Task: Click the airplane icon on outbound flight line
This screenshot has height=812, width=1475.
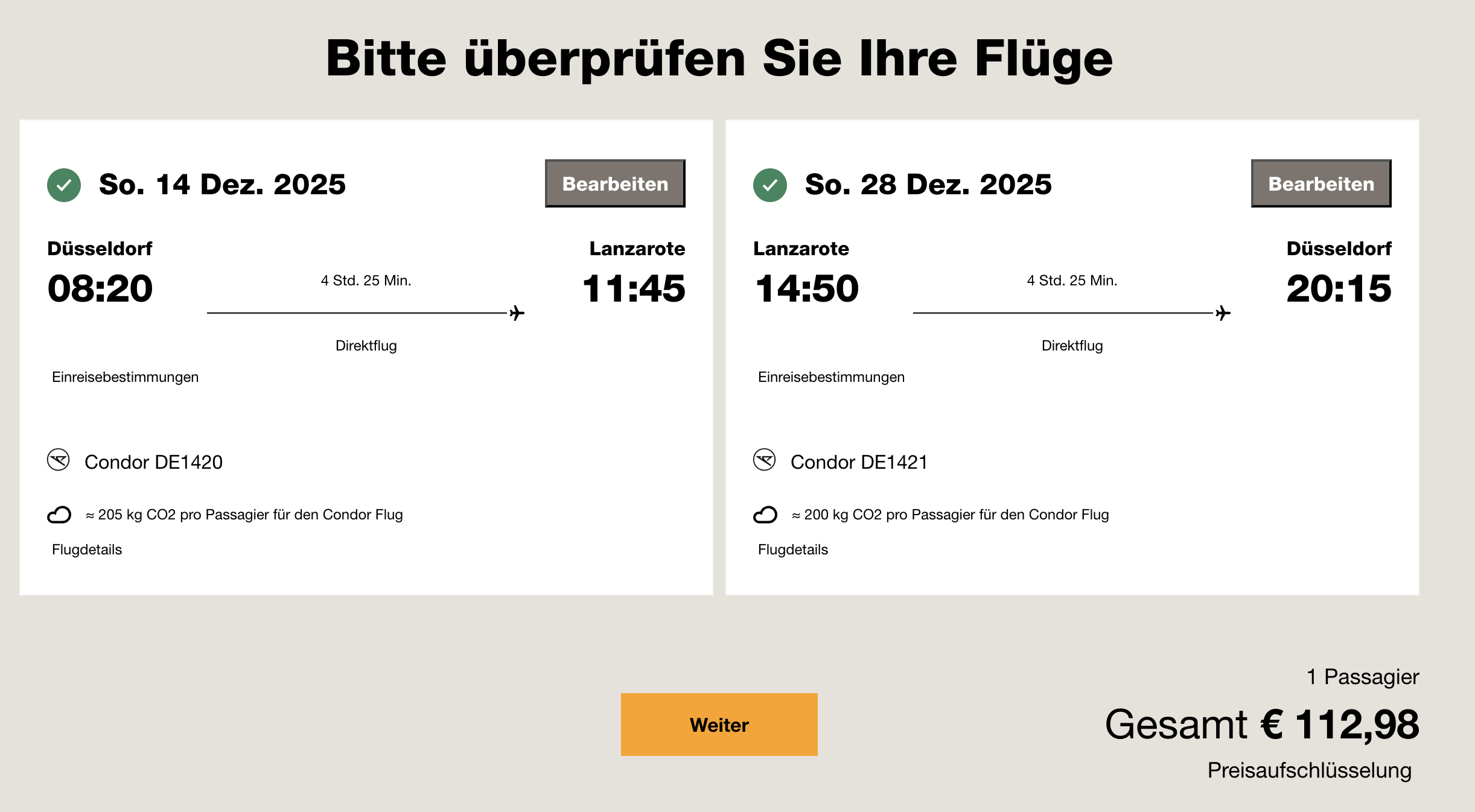Action: [x=517, y=313]
